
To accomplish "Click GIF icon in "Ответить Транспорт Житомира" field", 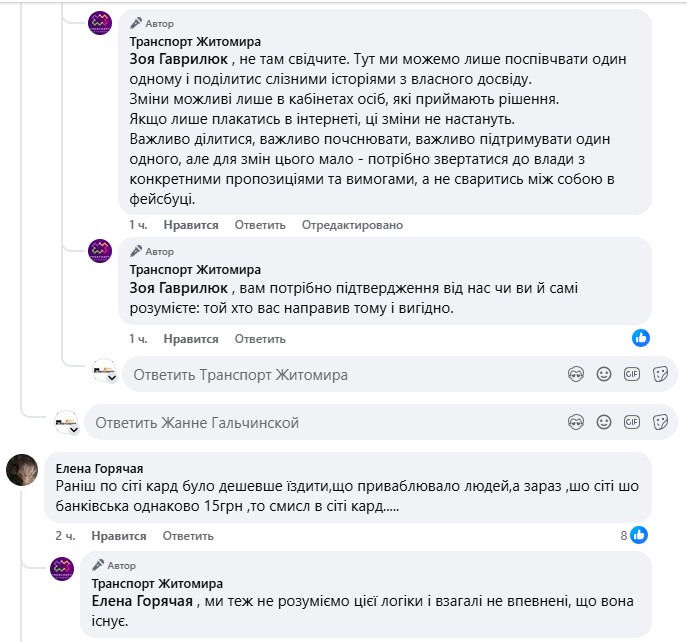I will coord(631,375).
